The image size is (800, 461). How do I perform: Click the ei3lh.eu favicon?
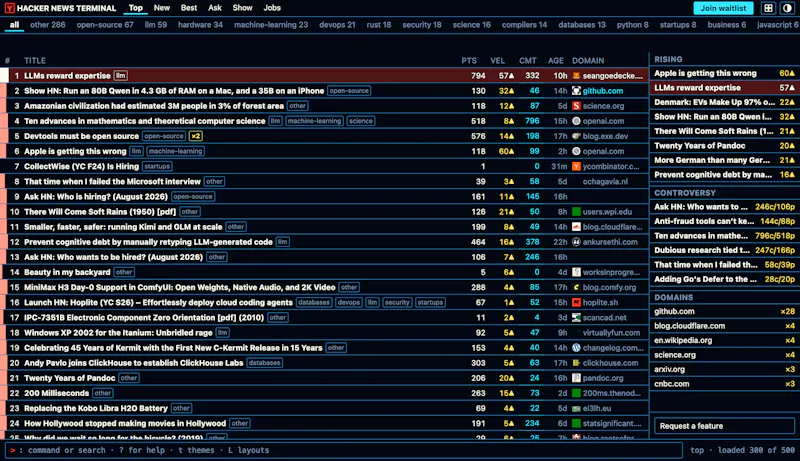pos(576,408)
